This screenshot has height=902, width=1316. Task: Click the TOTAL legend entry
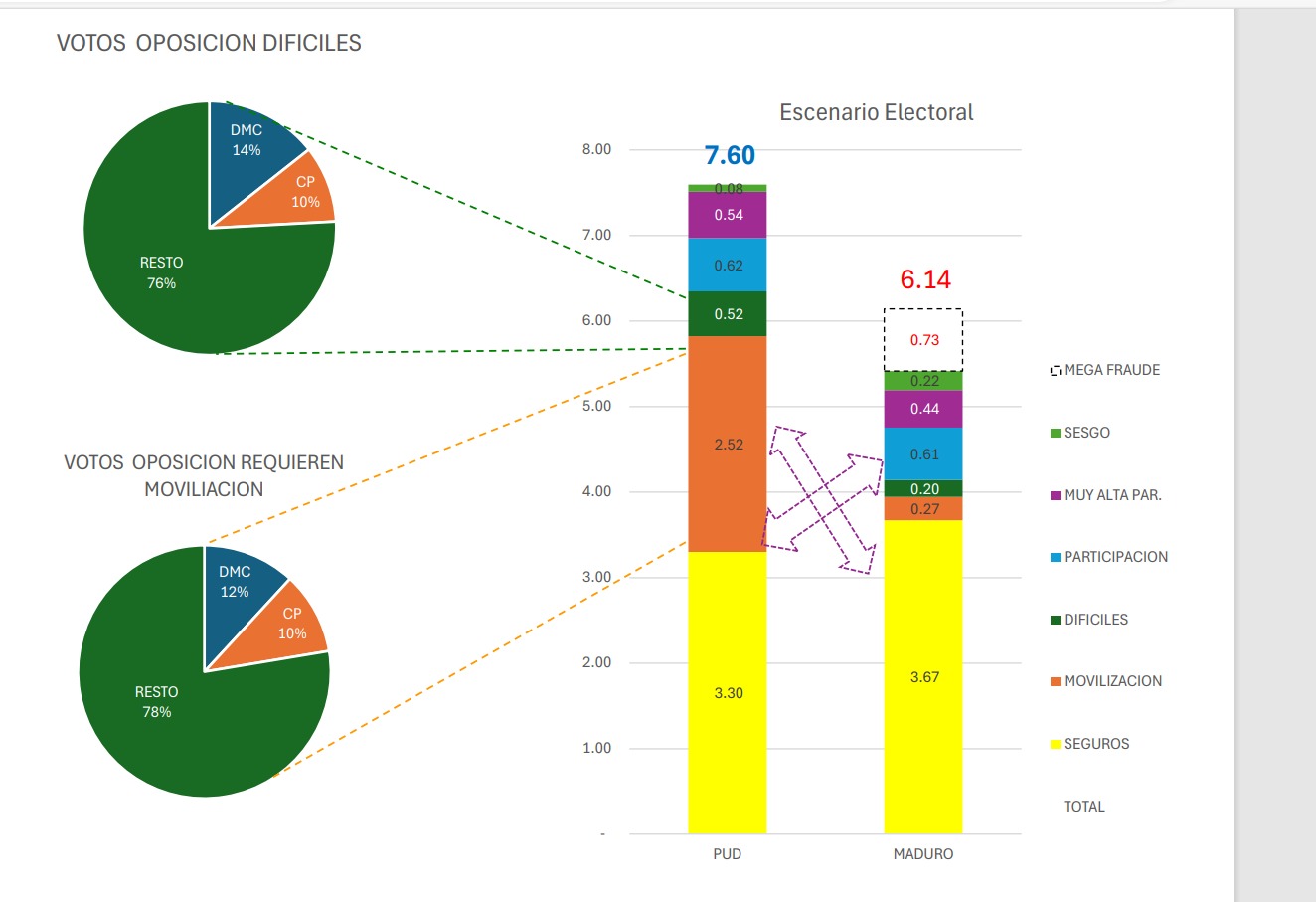pyautogui.click(x=1083, y=807)
